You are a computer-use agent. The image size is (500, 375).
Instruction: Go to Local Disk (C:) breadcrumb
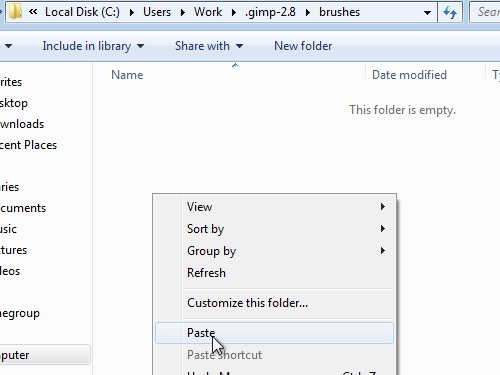82,12
